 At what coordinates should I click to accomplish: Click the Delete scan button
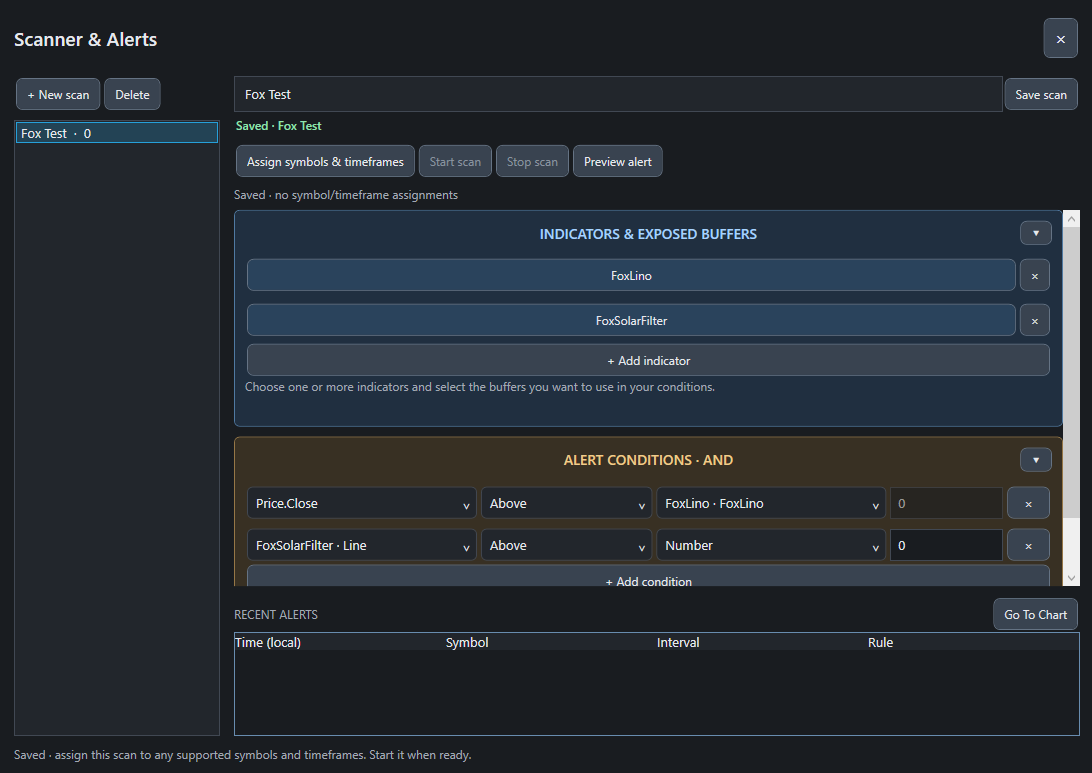coord(132,95)
